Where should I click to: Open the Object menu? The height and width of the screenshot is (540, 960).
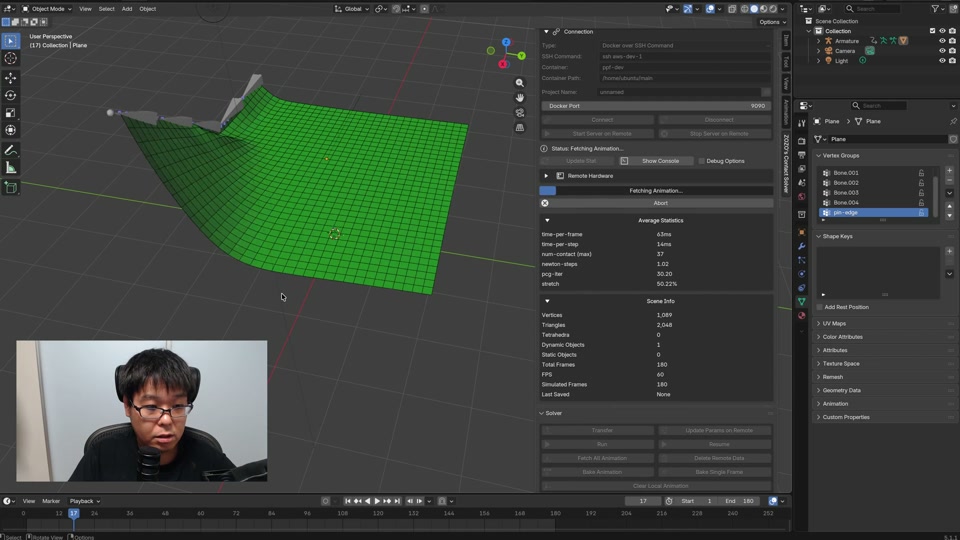[148, 9]
